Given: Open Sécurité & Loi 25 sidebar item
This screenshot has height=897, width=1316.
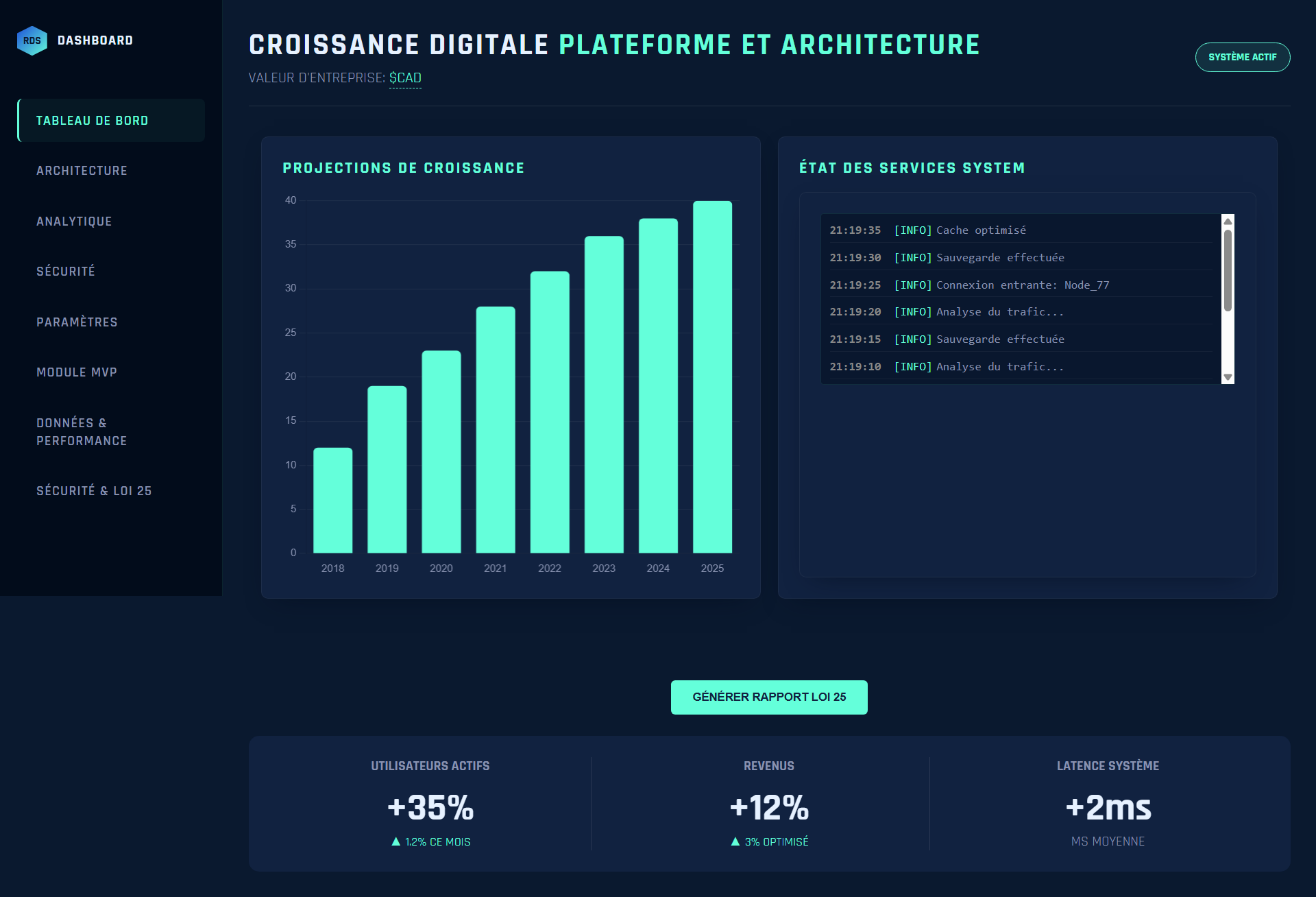Looking at the screenshot, I should [x=111, y=491].
